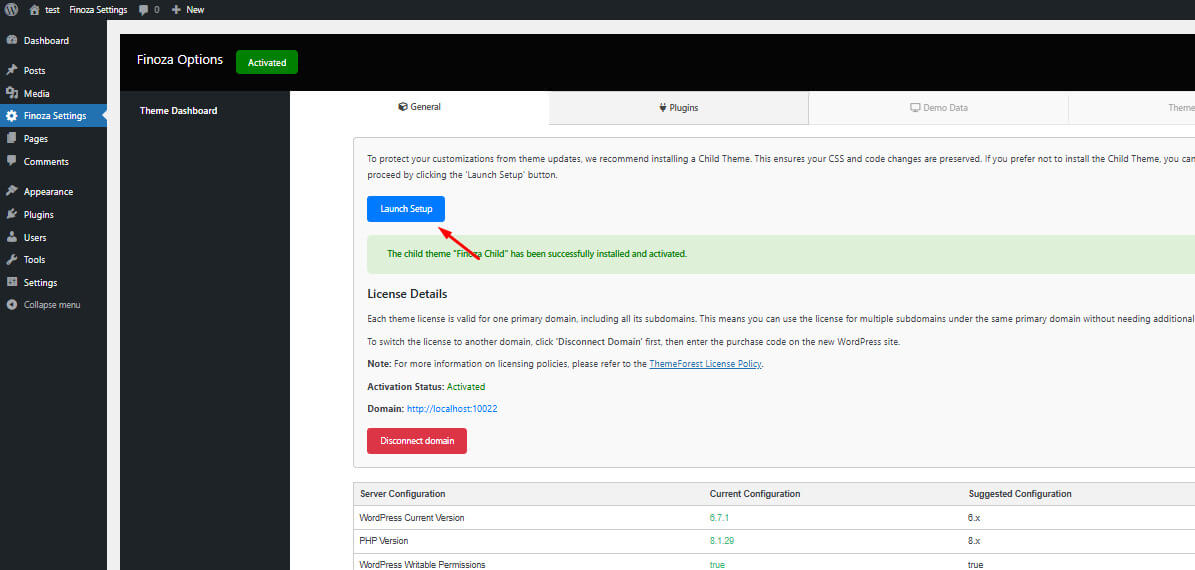1195x570 pixels.
Task: Click the Finoza Settings gear icon
Action: (11, 116)
